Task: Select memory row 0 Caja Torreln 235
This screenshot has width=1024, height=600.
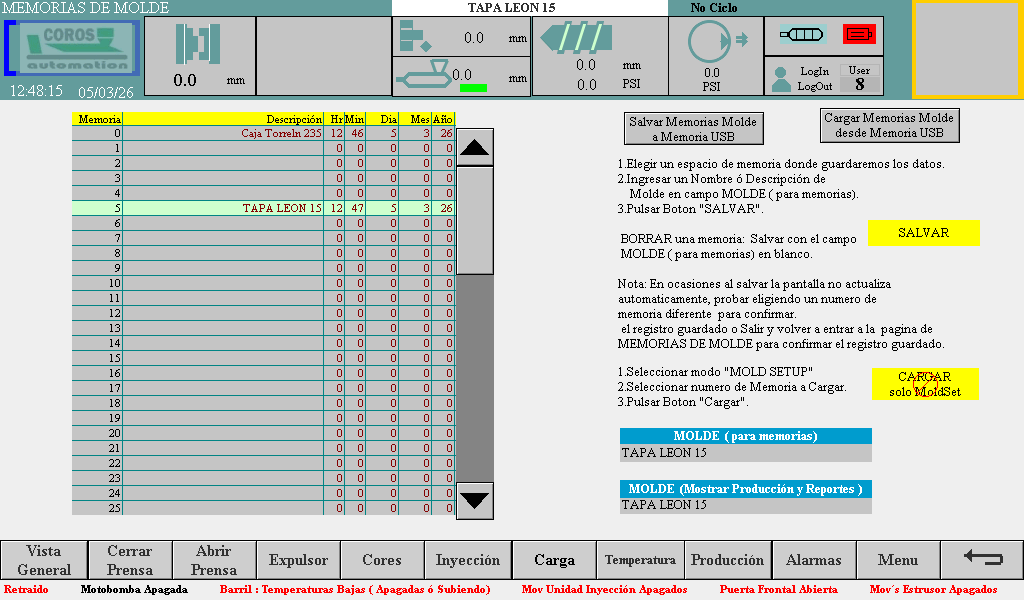Action: (x=262, y=133)
